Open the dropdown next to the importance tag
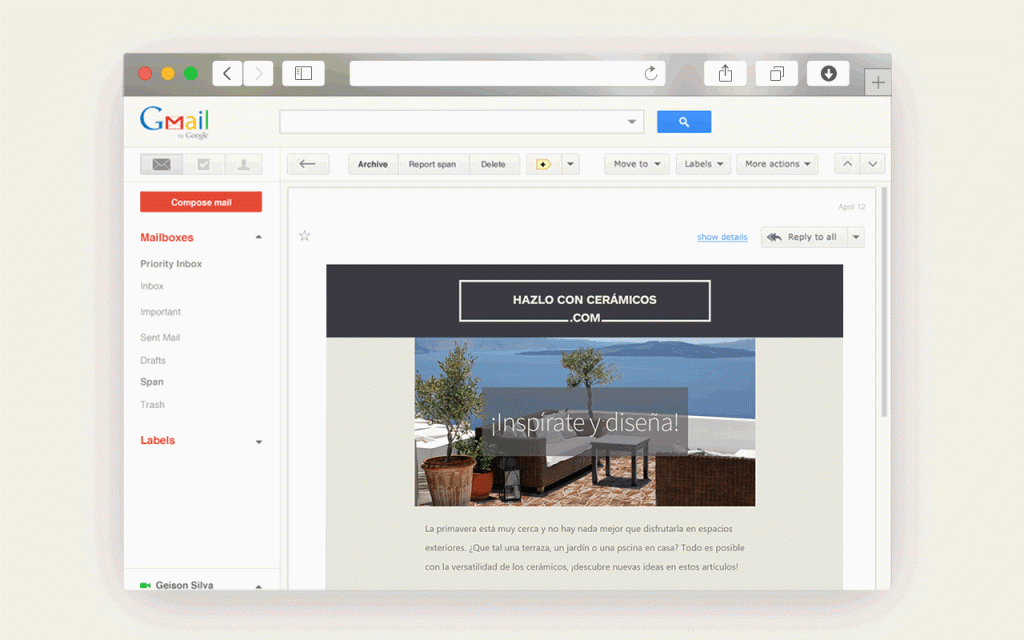The height and width of the screenshot is (640, 1024). click(570, 165)
